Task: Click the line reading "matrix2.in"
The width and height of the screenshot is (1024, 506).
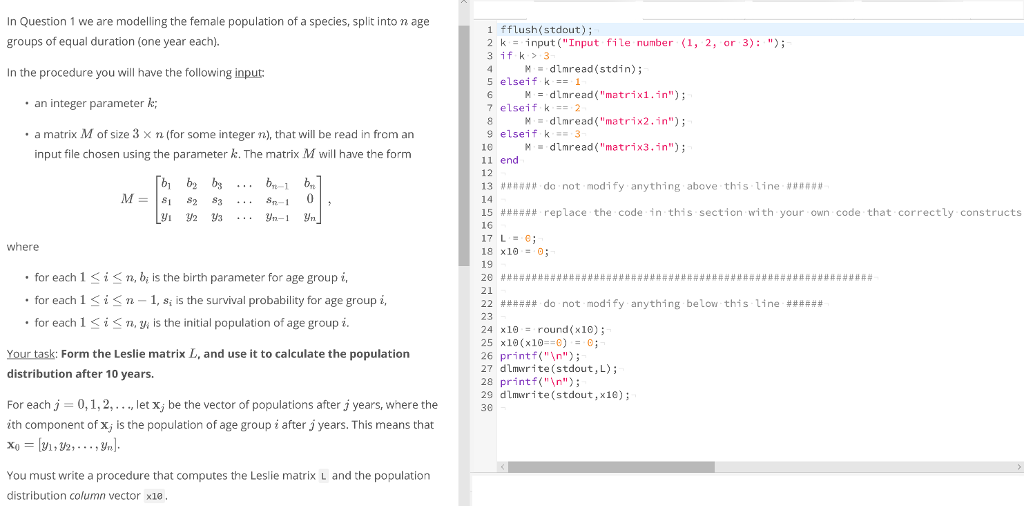Action: (606, 121)
